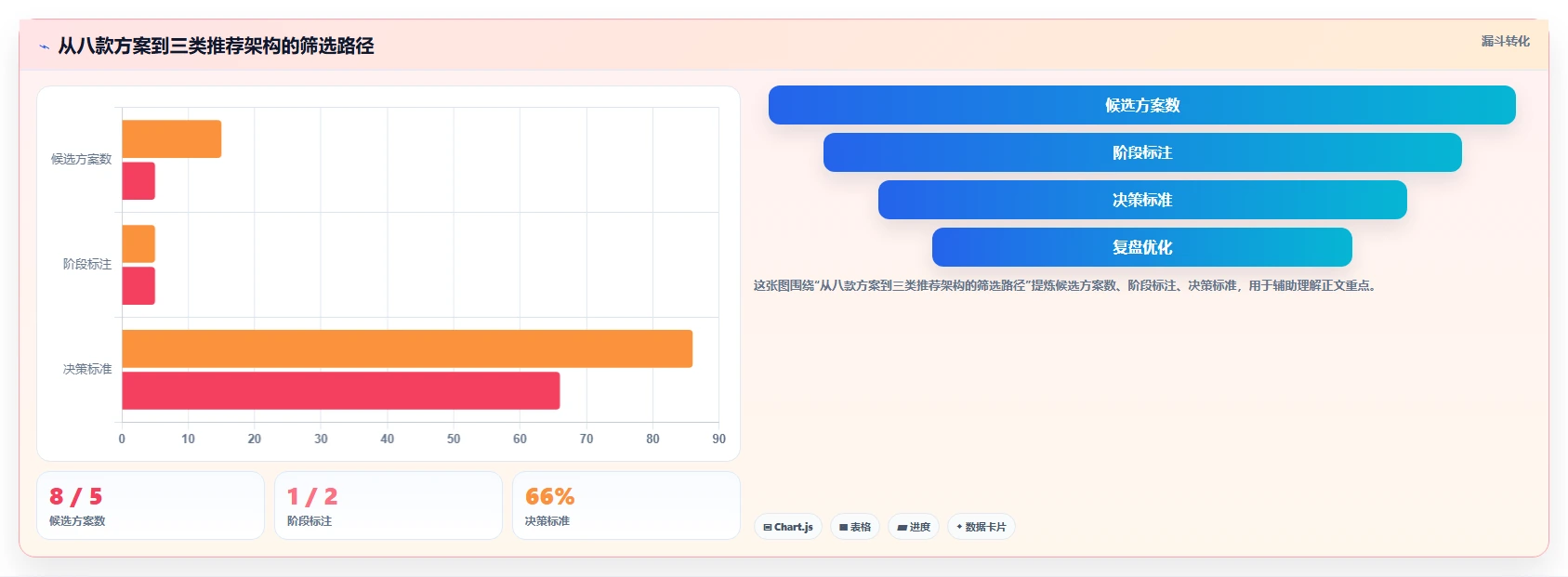Select the 决策标准 funnel stage bar
The image size is (1568, 577).
(x=1142, y=200)
